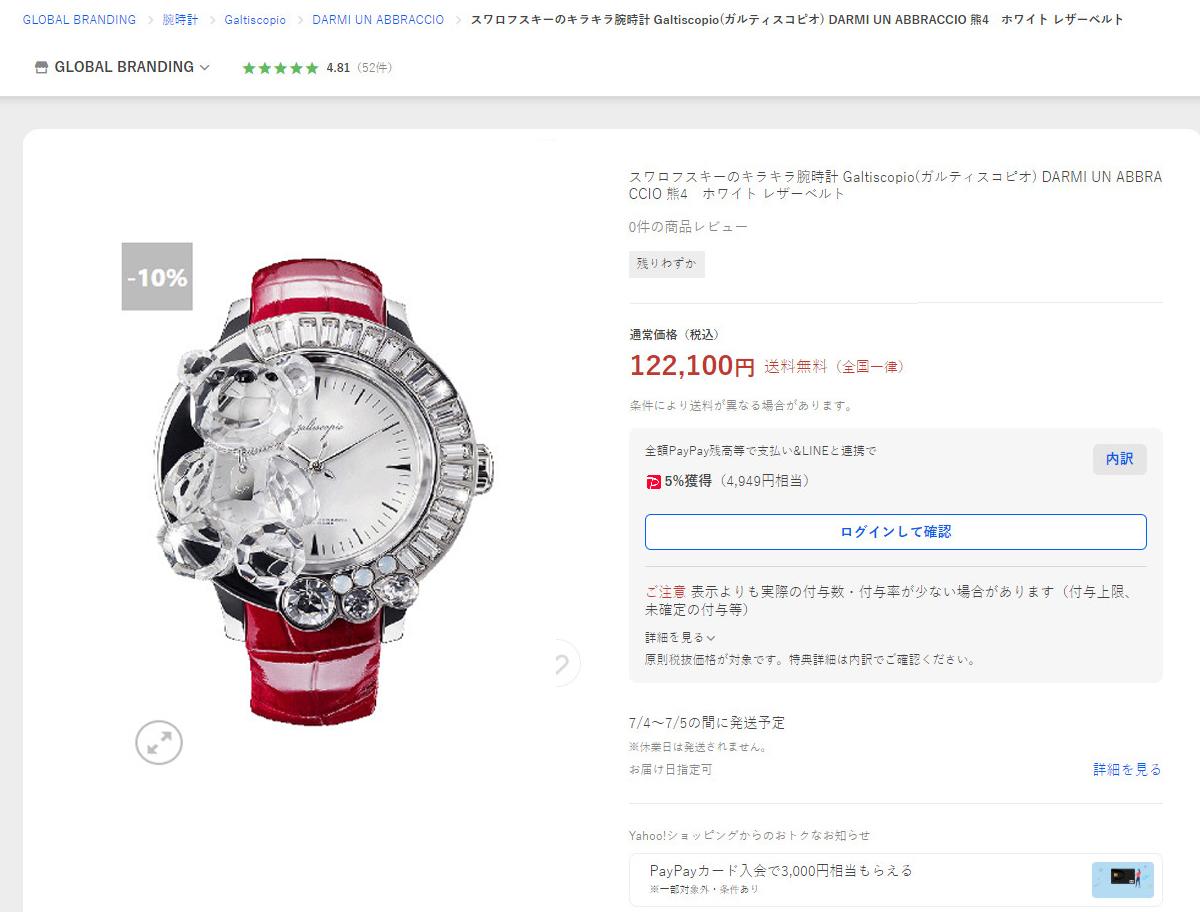This screenshot has height=912, width=1200.
Task: Click the green star rating icons
Action: click(280, 68)
